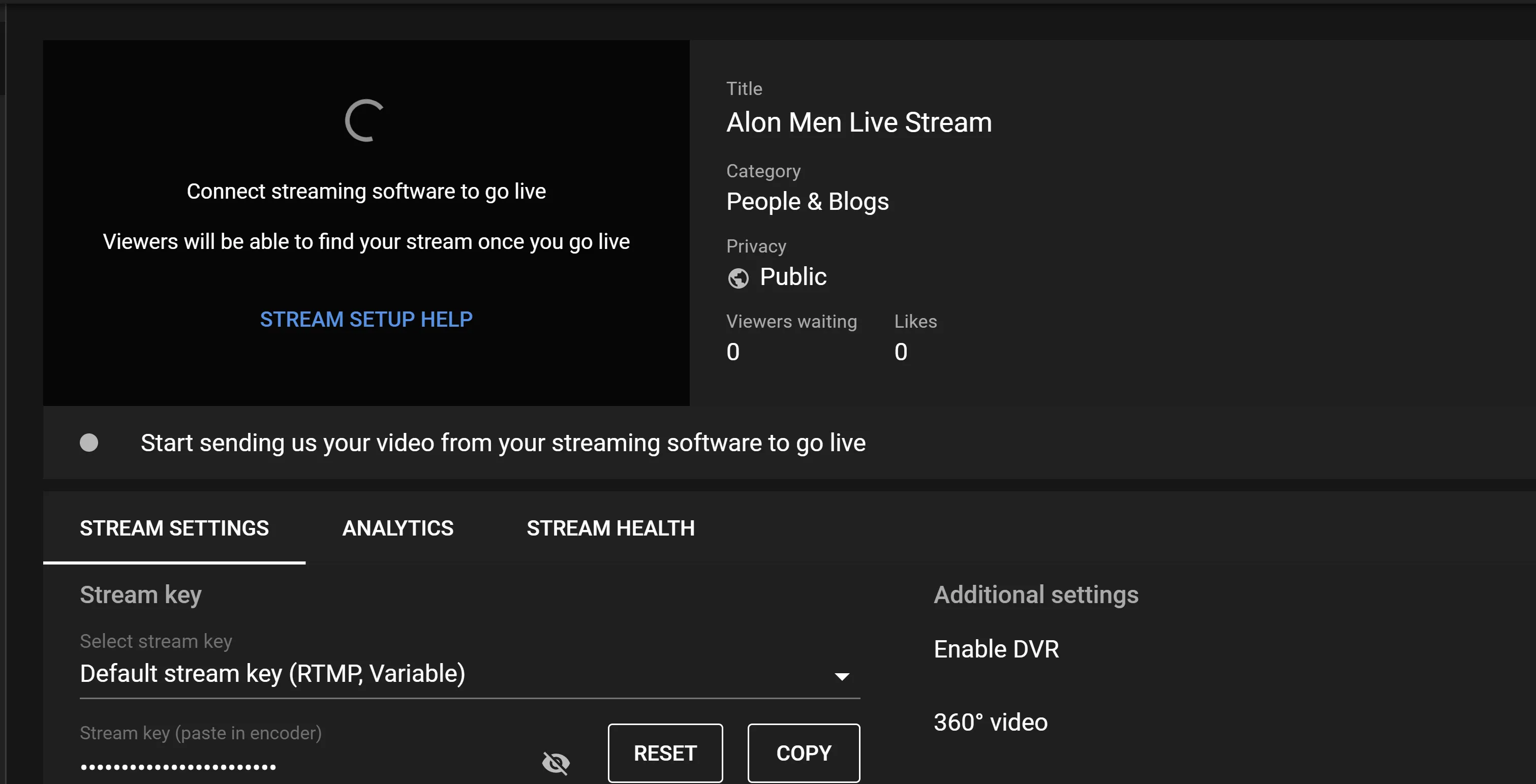1536x784 pixels.
Task: Click the 'Likes' label
Action: [x=915, y=322]
